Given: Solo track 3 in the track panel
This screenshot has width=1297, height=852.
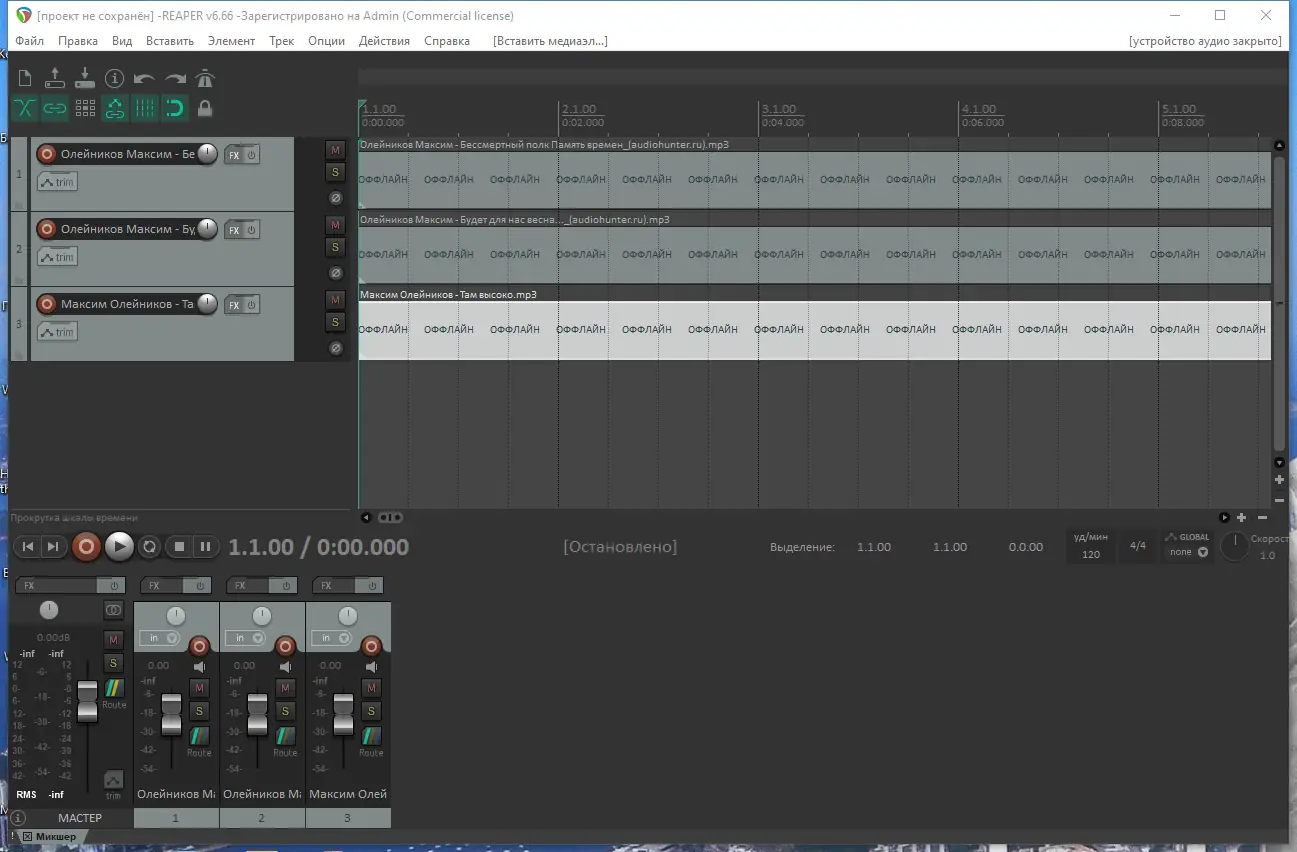Looking at the screenshot, I should click(x=335, y=322).
